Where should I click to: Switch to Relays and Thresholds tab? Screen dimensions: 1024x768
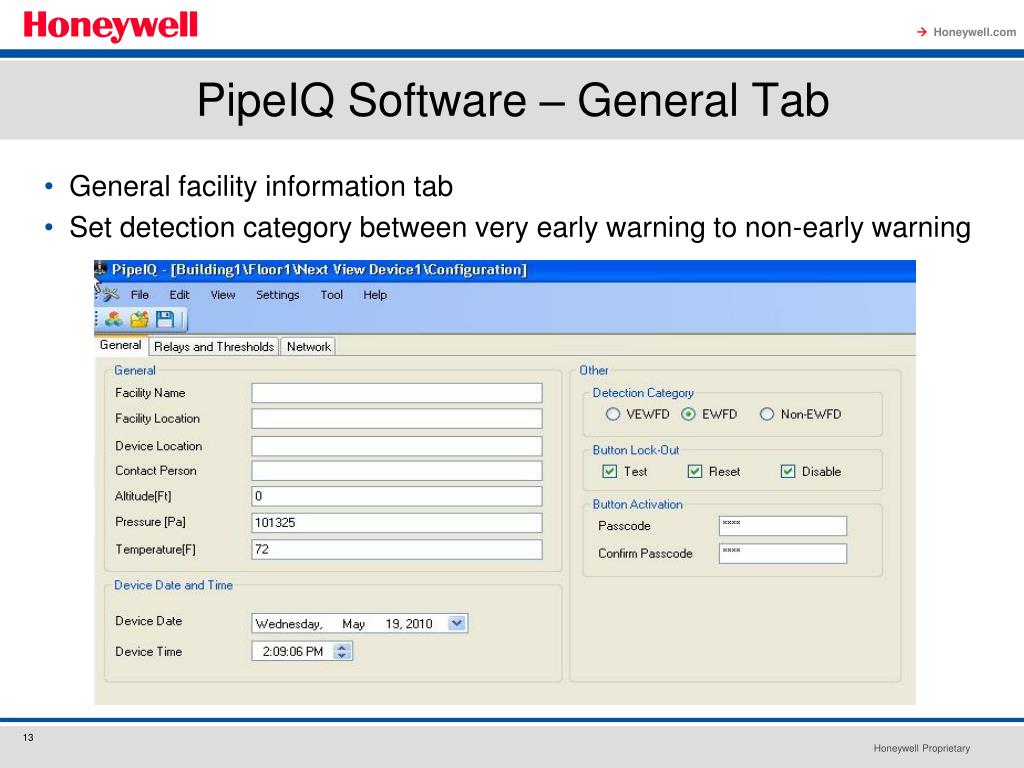click(x=214, y=347)
